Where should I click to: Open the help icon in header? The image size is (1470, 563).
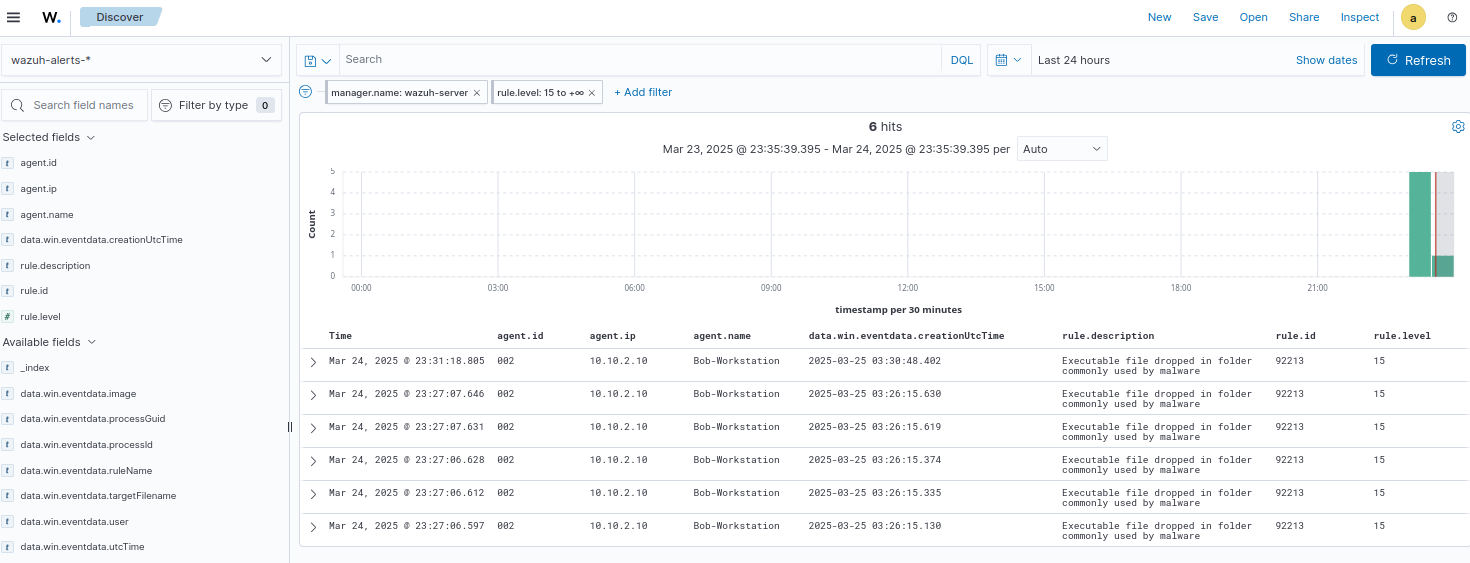1452,17
